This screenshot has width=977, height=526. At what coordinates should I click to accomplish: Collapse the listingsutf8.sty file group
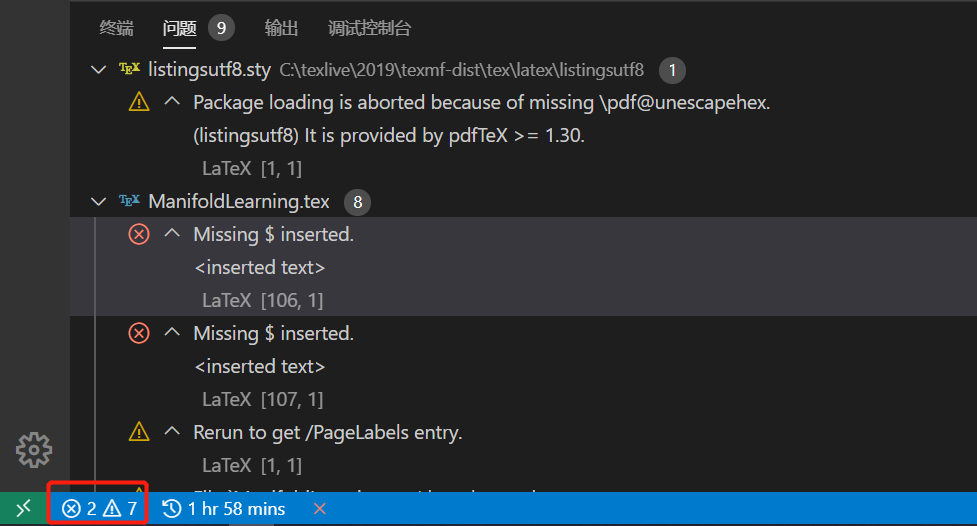[98, 69]
